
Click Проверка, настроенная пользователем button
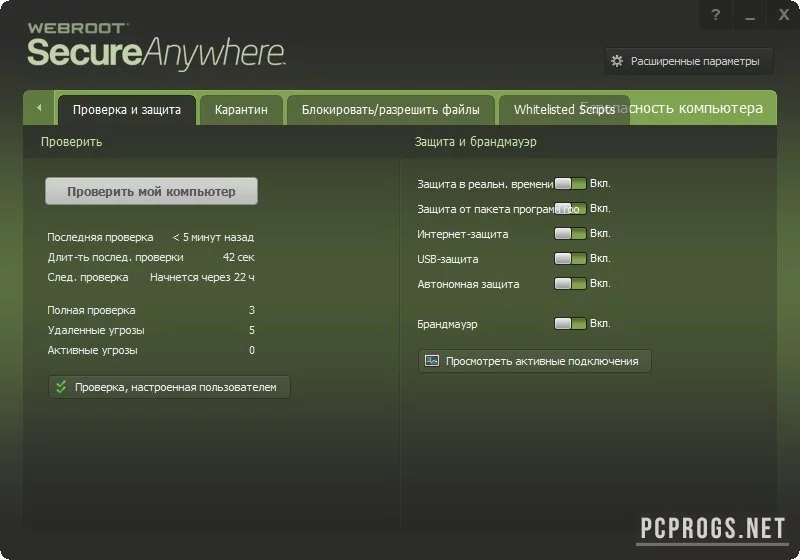169,387
